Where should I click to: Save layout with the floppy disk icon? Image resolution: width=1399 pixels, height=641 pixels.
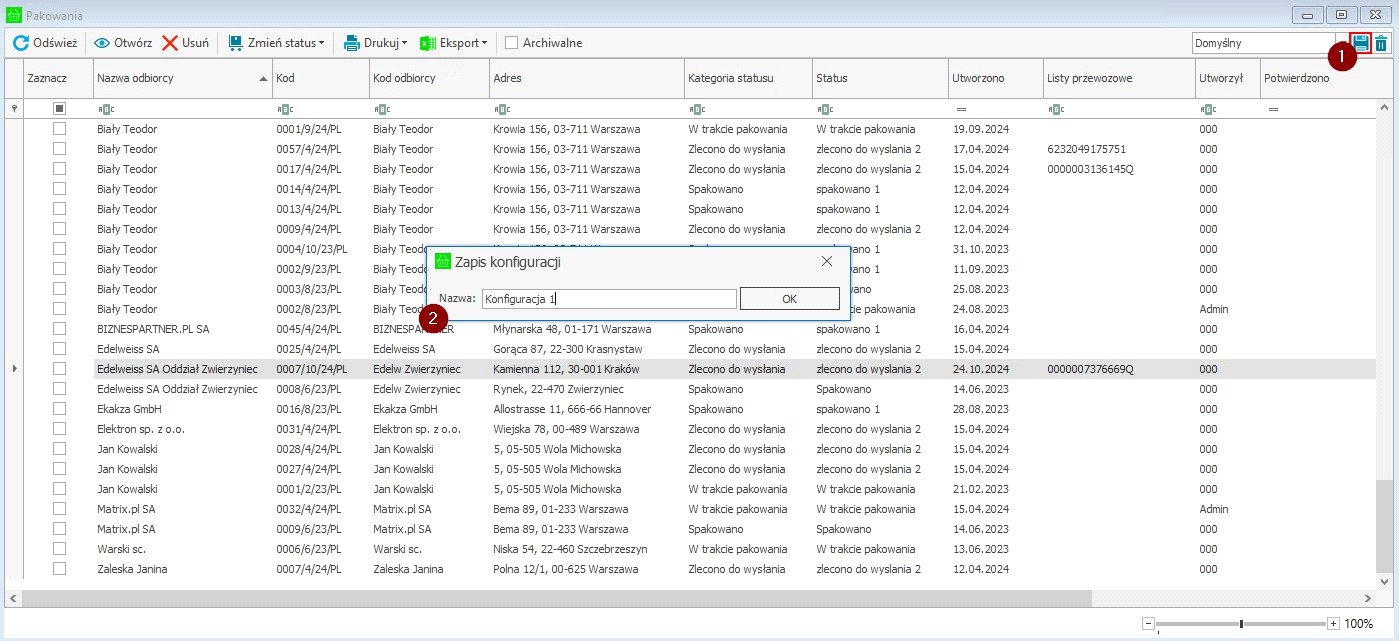(x=1360, y=43)
